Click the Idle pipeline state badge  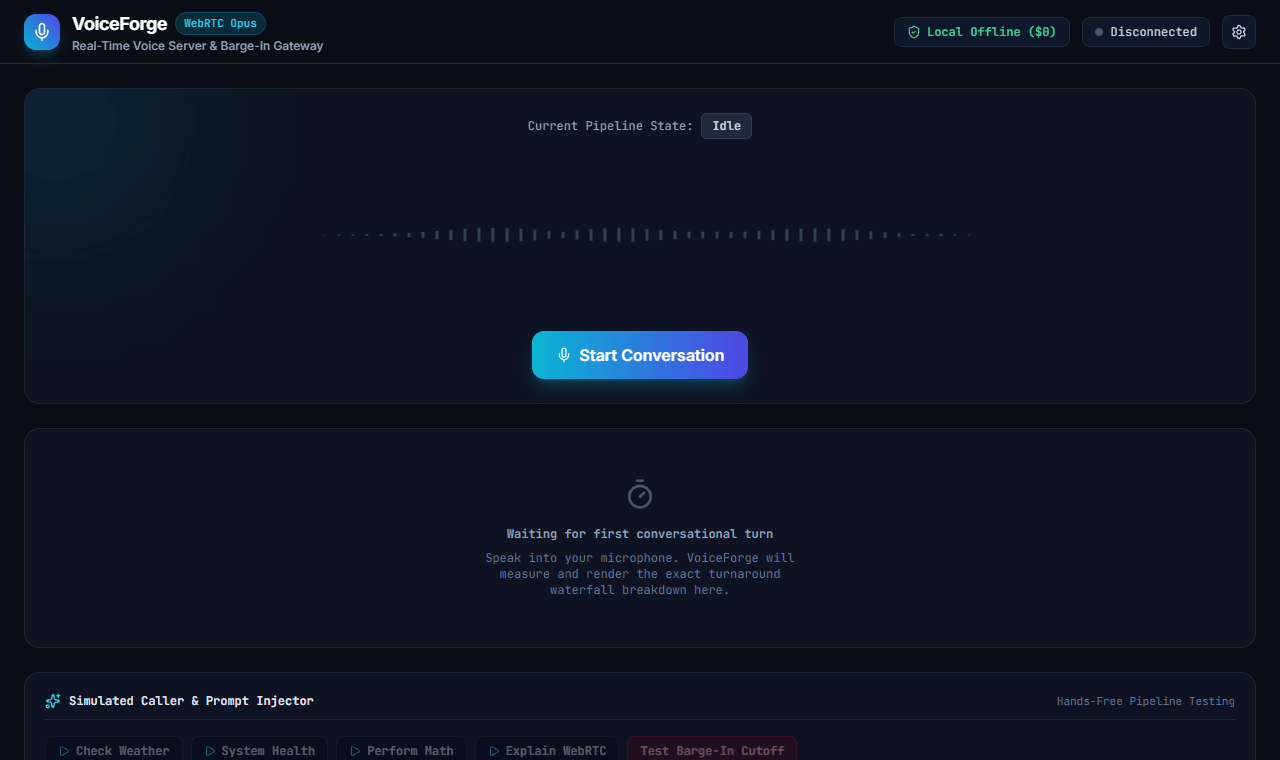coord(726,126)
